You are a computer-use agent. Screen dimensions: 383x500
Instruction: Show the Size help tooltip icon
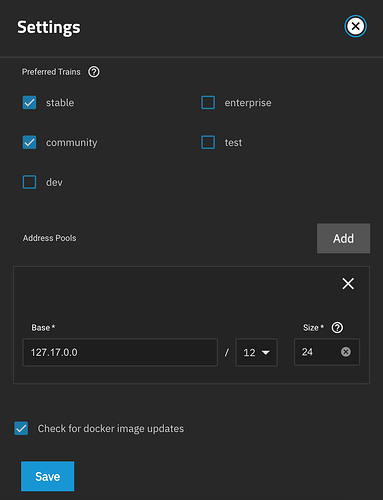coord(337,328)
